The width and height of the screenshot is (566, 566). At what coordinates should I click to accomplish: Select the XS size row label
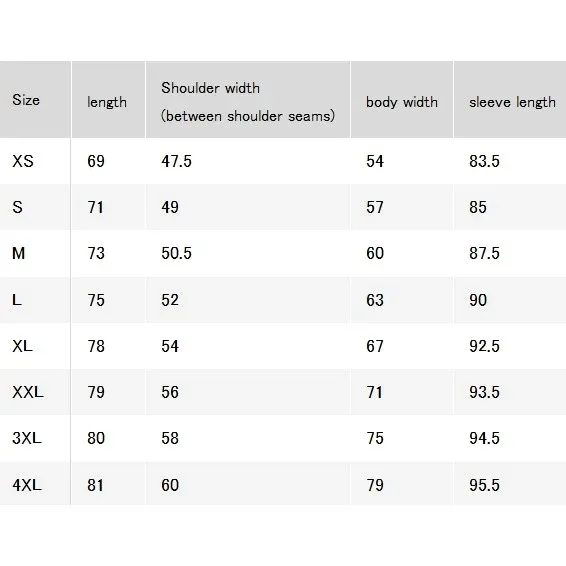[x=23, y=161]
